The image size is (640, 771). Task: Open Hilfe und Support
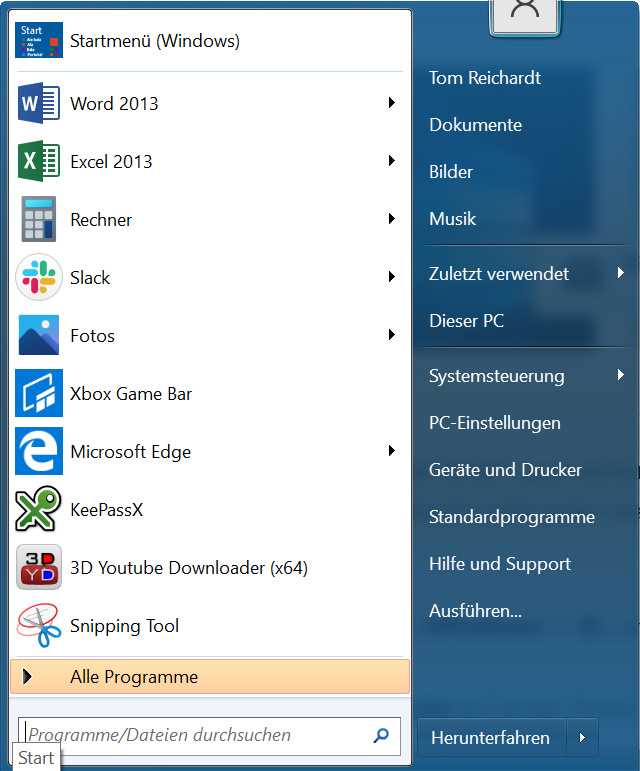click(x=500, y=564)
